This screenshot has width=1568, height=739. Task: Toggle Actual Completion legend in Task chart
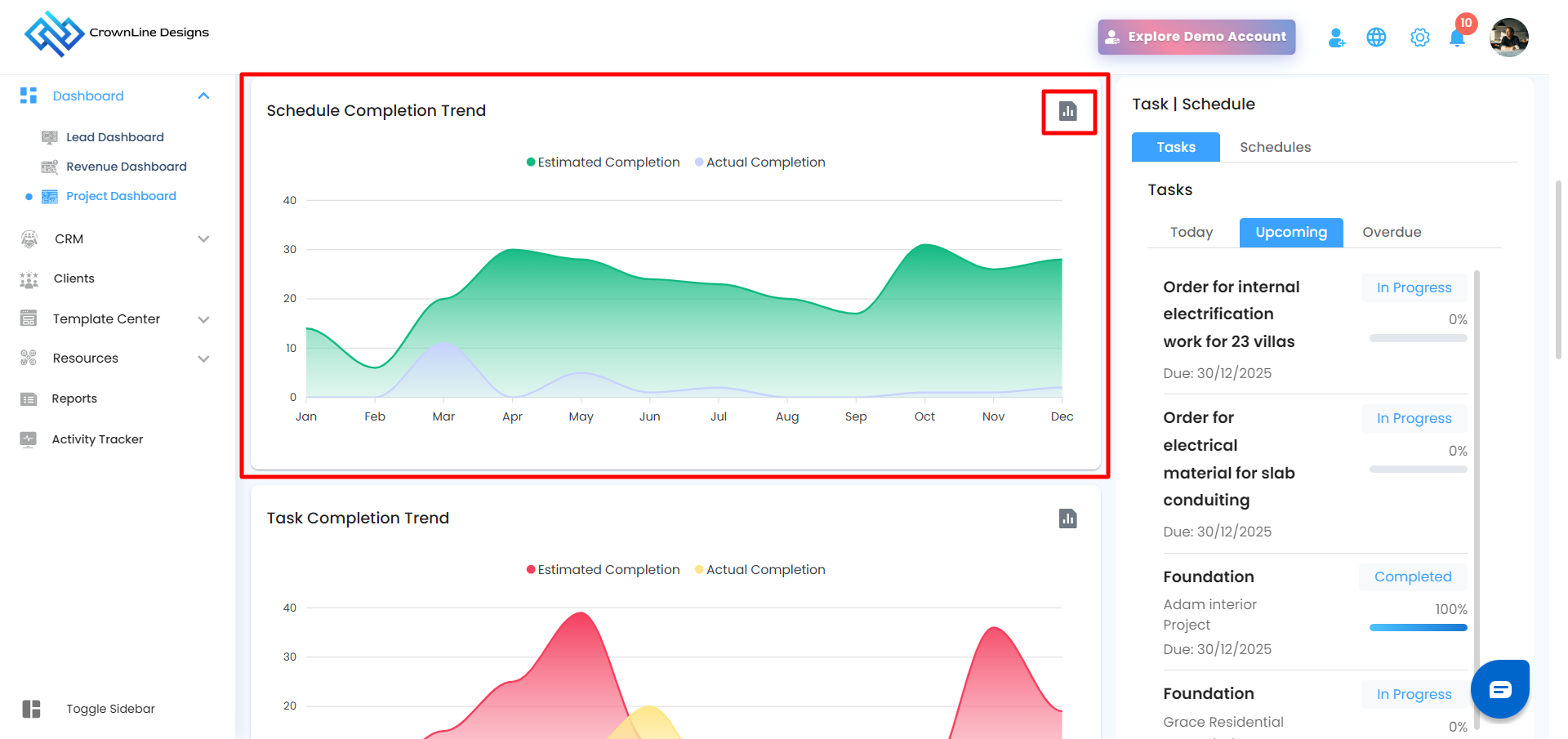(759, 570)
